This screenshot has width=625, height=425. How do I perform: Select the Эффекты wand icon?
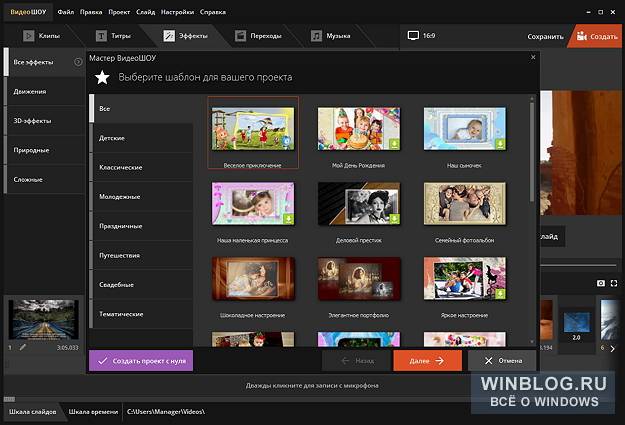pyautogui.click(x=169, y=36)
